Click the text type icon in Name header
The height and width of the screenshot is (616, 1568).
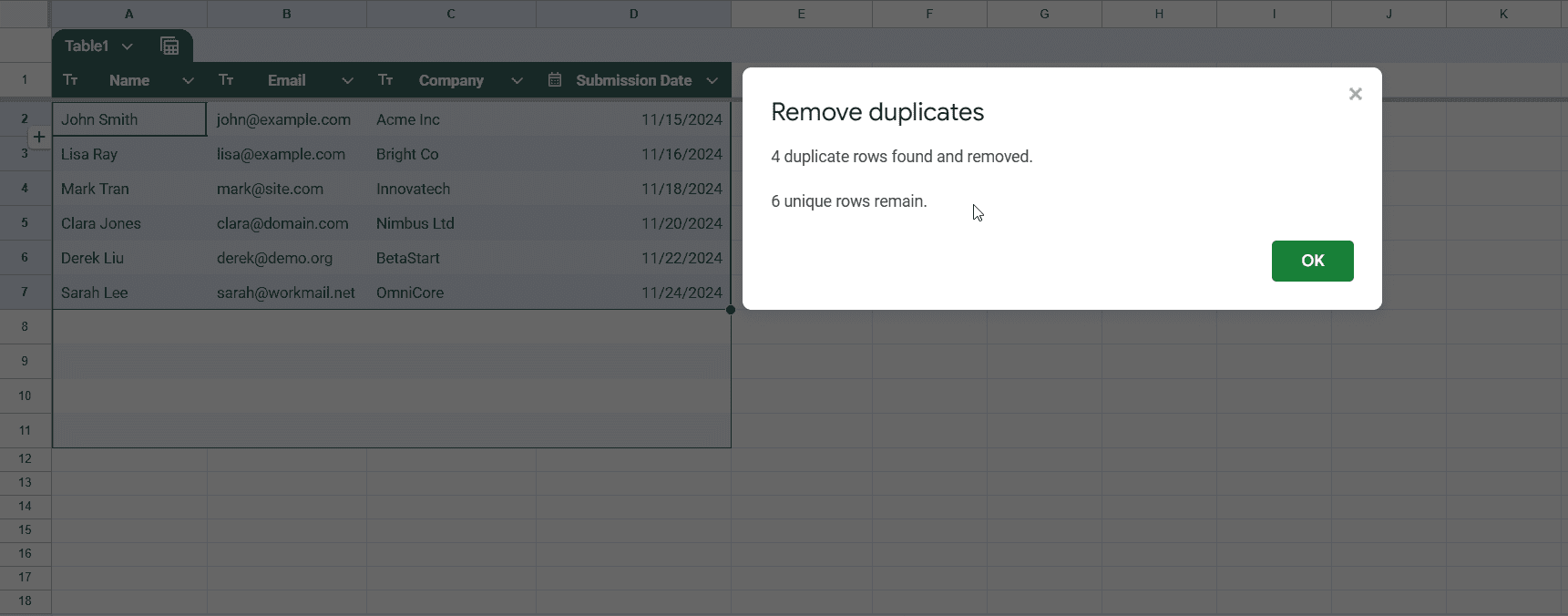70,80
